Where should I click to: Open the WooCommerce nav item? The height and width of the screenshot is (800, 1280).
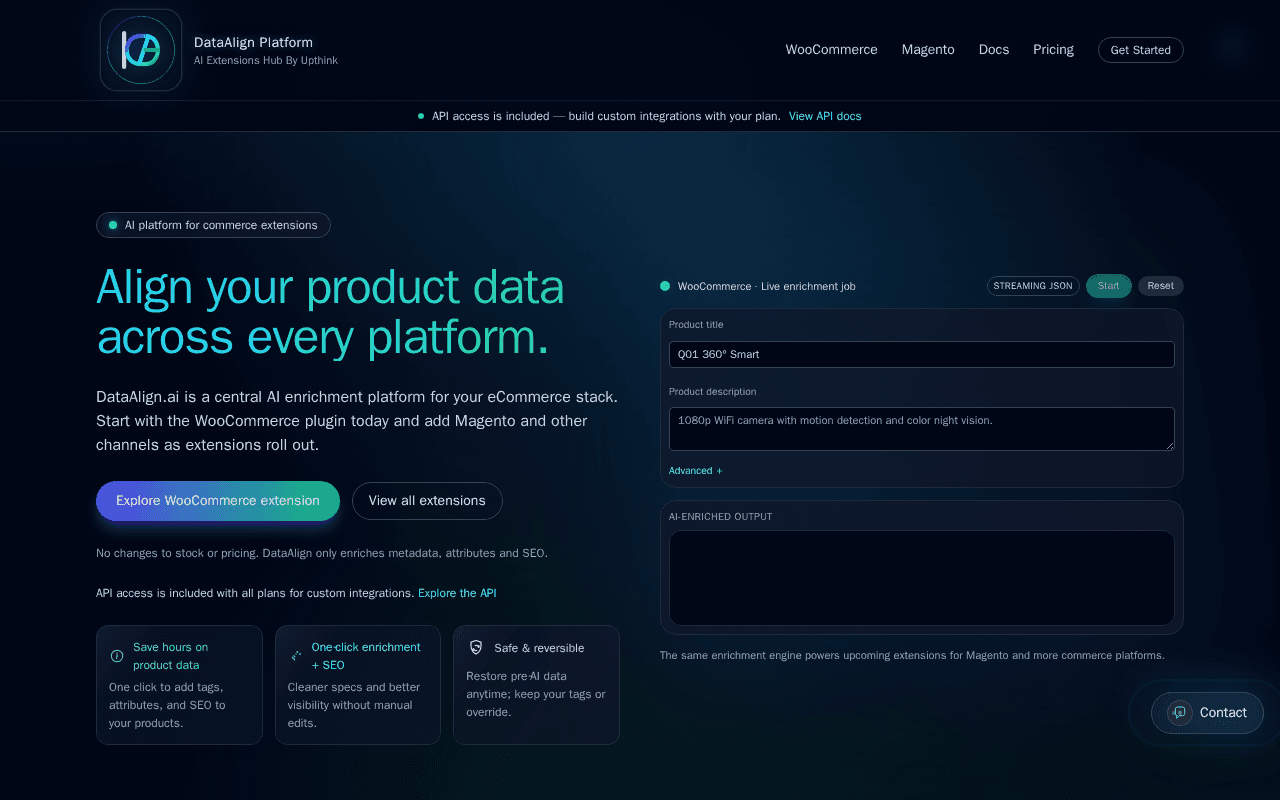point(831,49)
